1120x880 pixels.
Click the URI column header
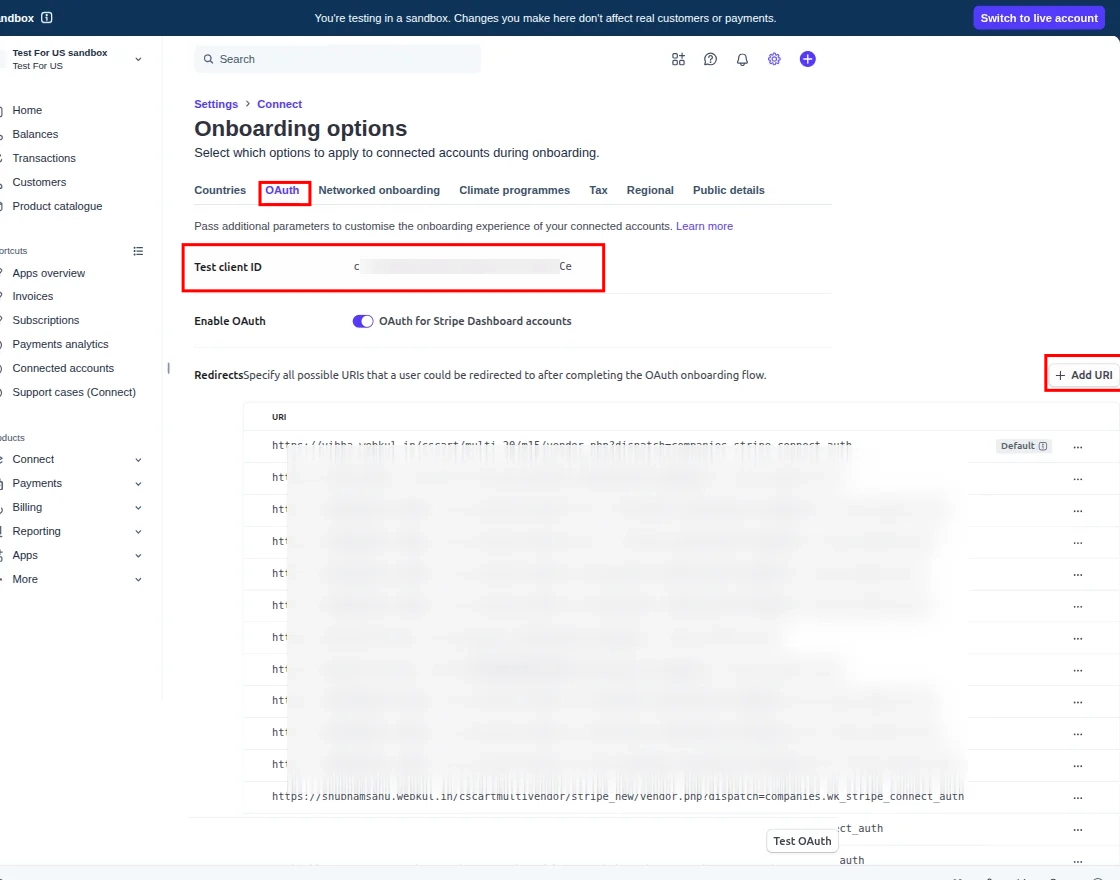tap(279, 417)
